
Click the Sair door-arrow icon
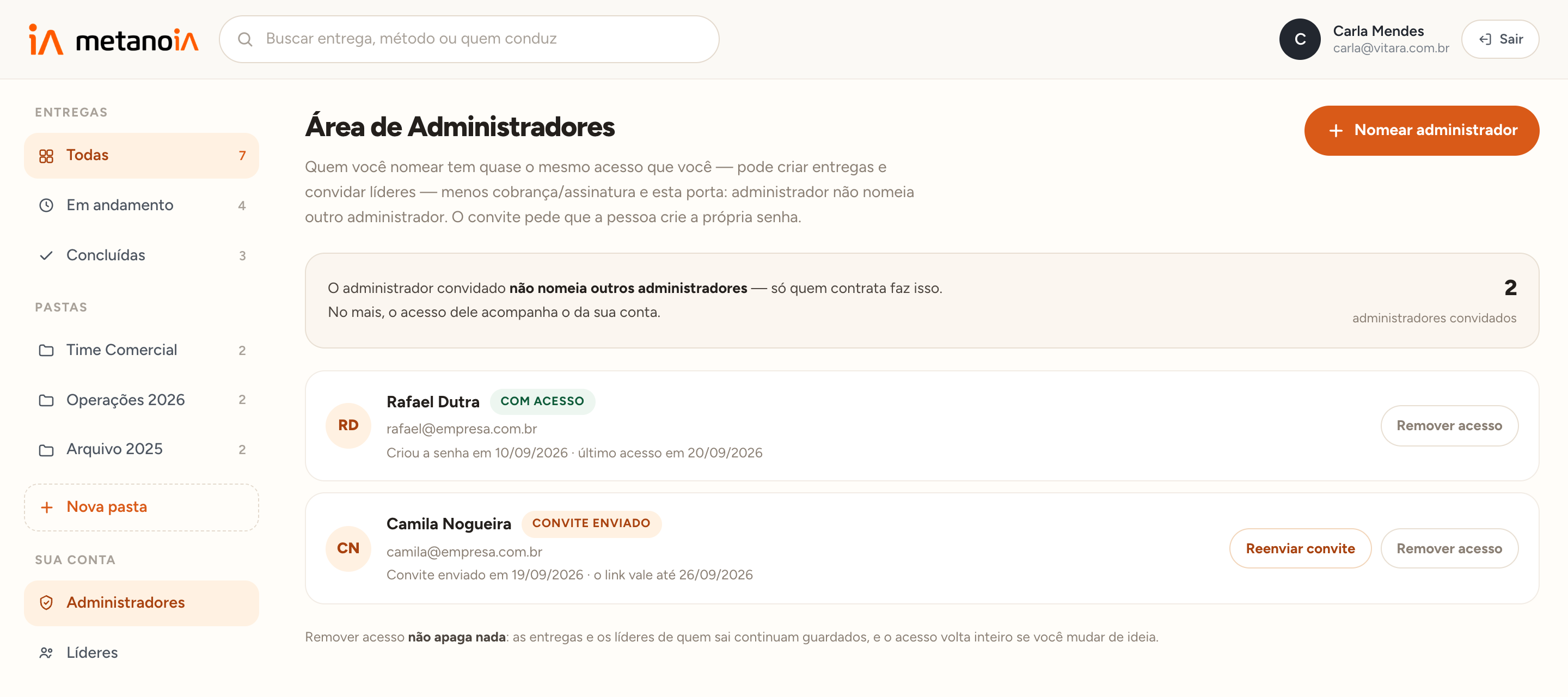pos(1485,40)
